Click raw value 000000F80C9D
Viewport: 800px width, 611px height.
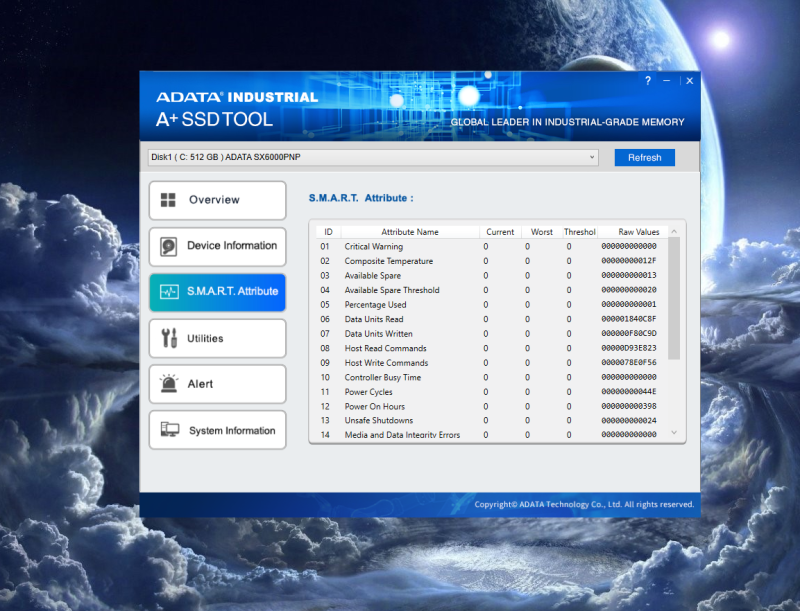pyautogui.click(x=629, y=334)
